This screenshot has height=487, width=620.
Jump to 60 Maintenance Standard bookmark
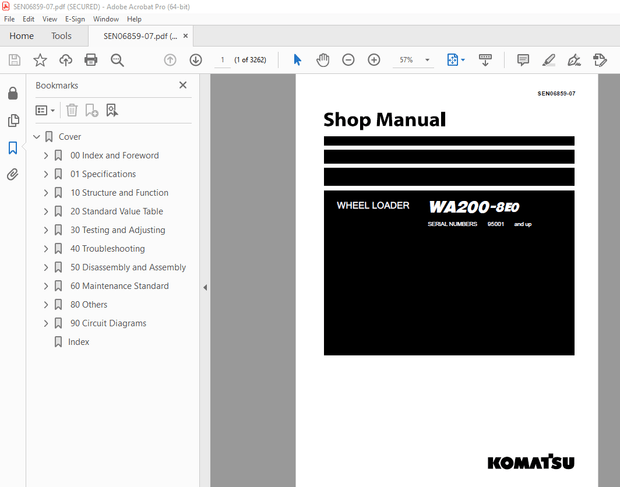[119, 286]
